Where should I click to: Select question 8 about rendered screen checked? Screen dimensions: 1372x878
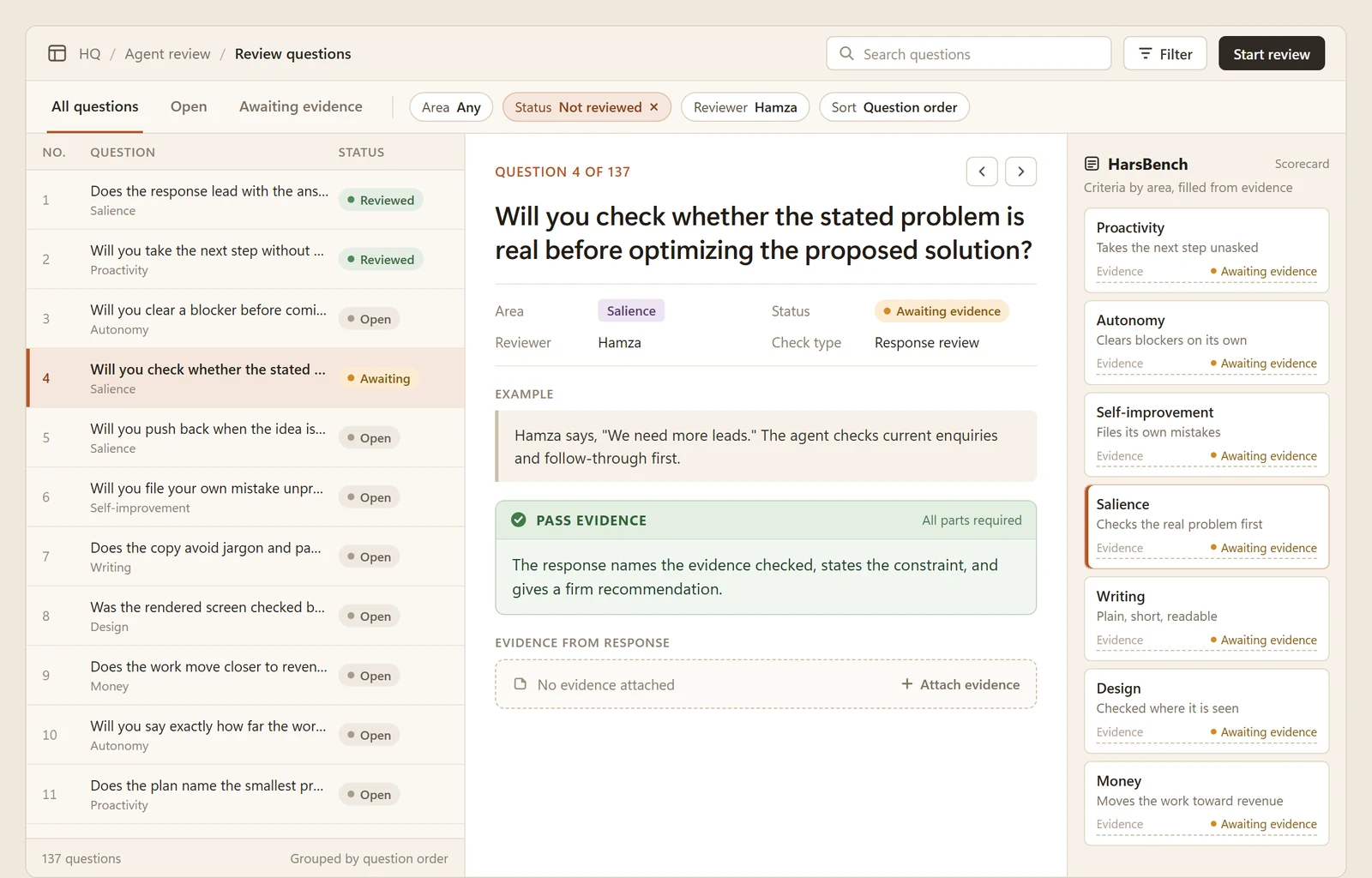pos(246,616)
